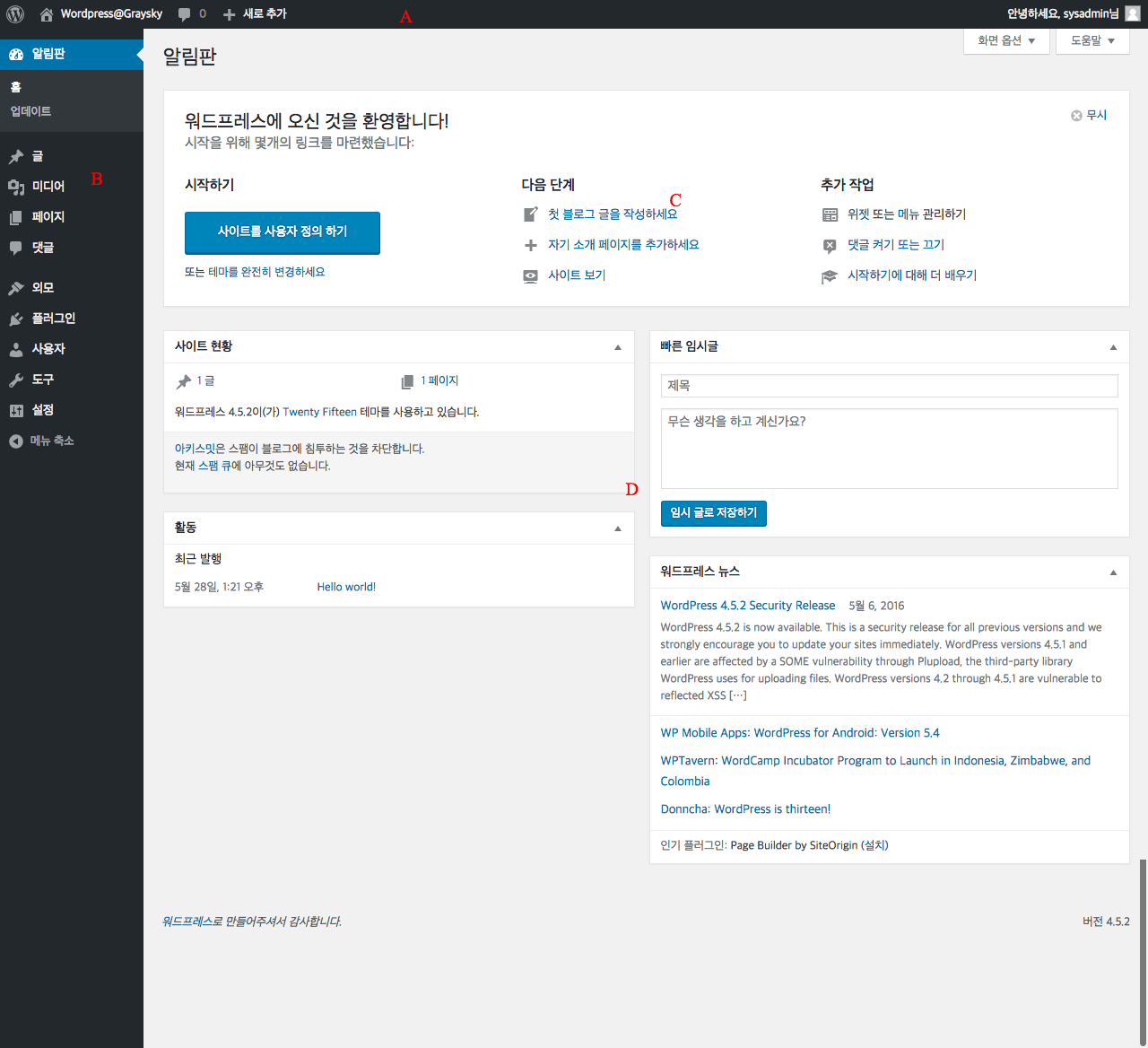
Task: Click the page icon next to 1 페이지
Action: 408,381
